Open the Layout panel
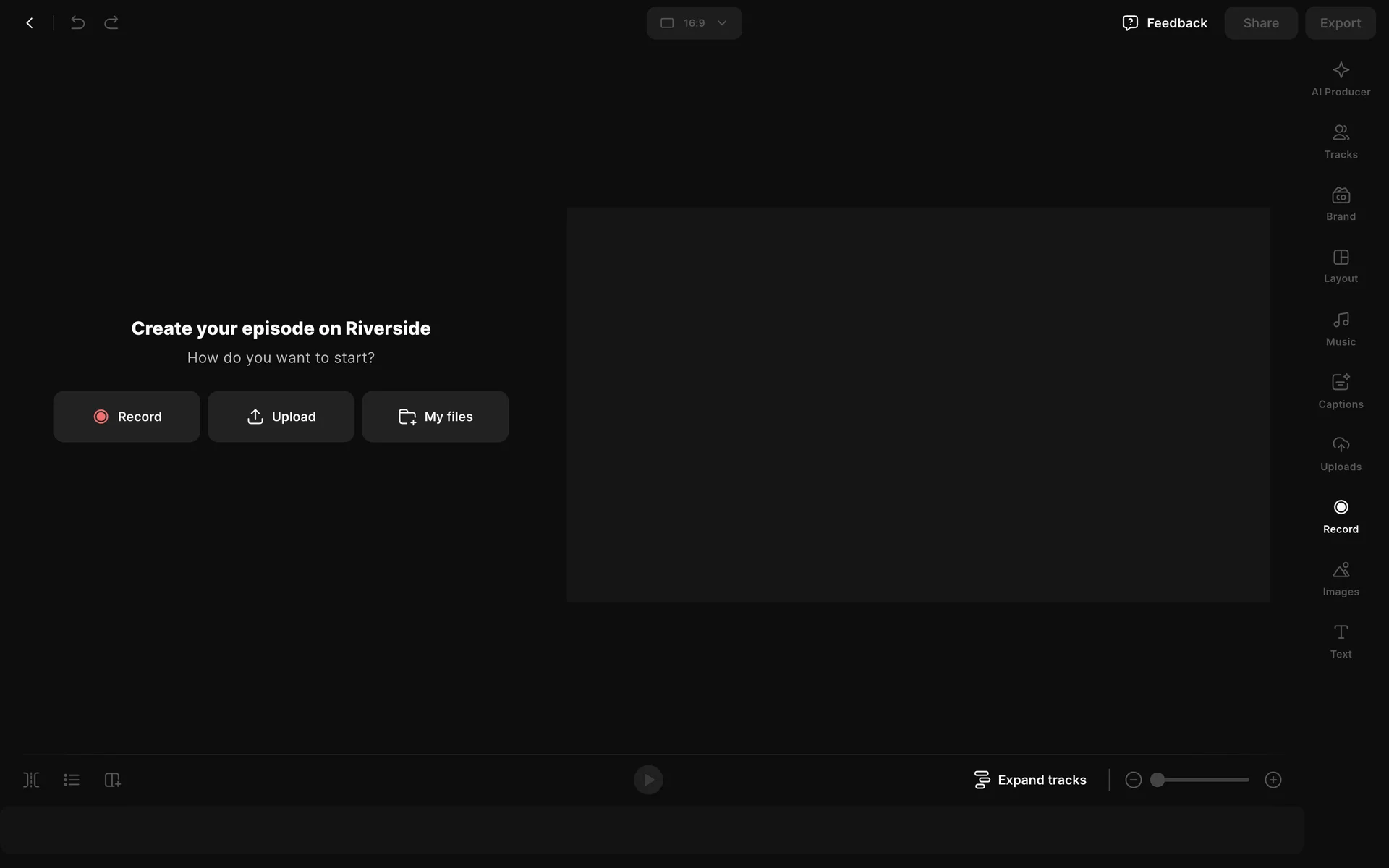This screenshot has height=868, width=1389. 1341,266
